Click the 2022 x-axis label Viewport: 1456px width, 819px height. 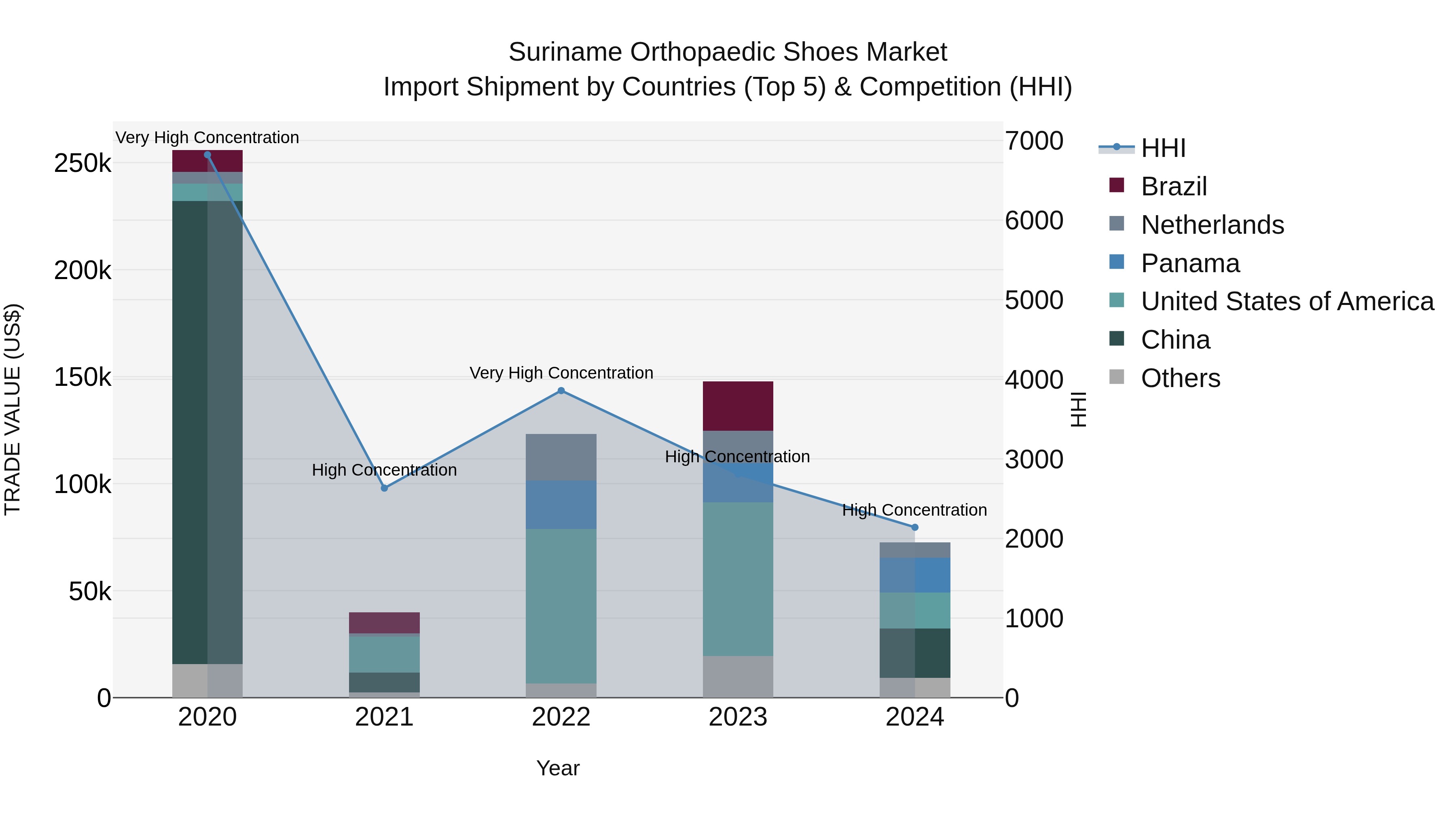[561, 717]
